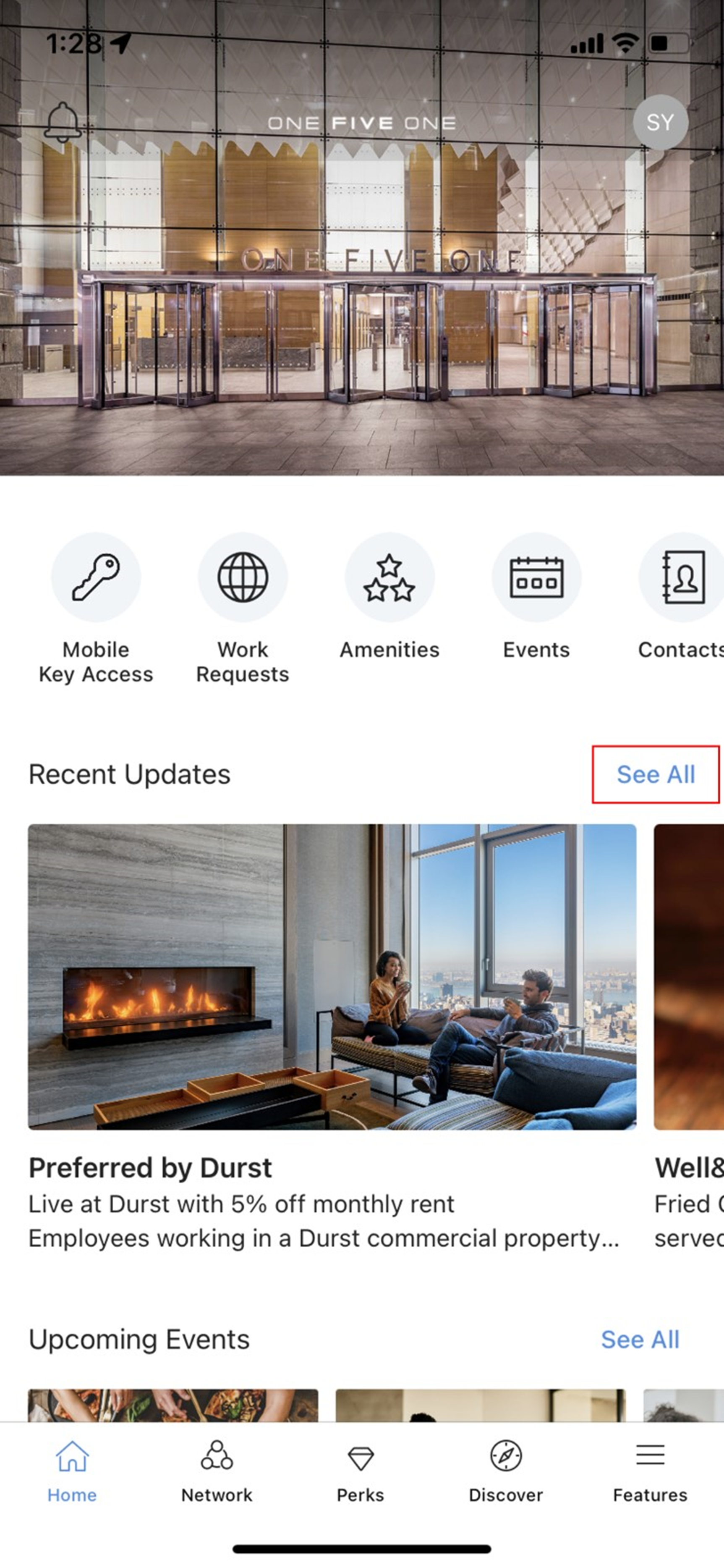The width and height of the screenshot is (724, 1568).
Task: Open the Contacts address book icon
Action: 682,577
